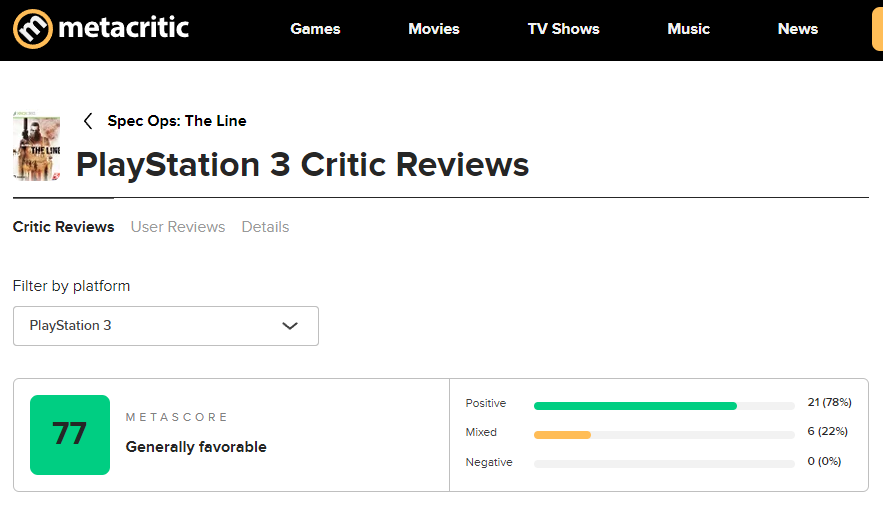
Task: Switch to the User Reviews tab
Action: click(178, 226)
